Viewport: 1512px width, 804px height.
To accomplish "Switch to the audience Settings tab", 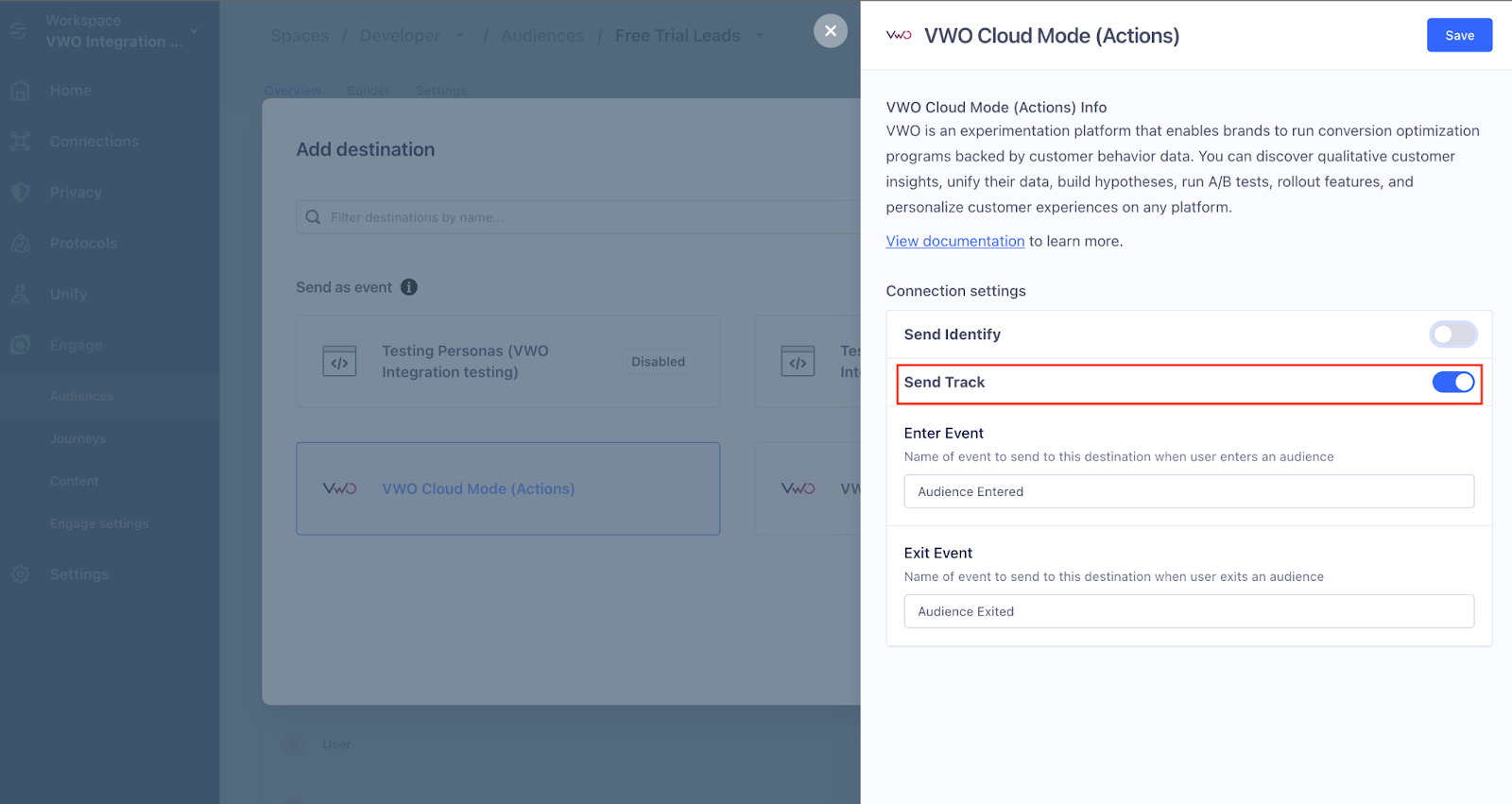I will [x=441, y=91].
